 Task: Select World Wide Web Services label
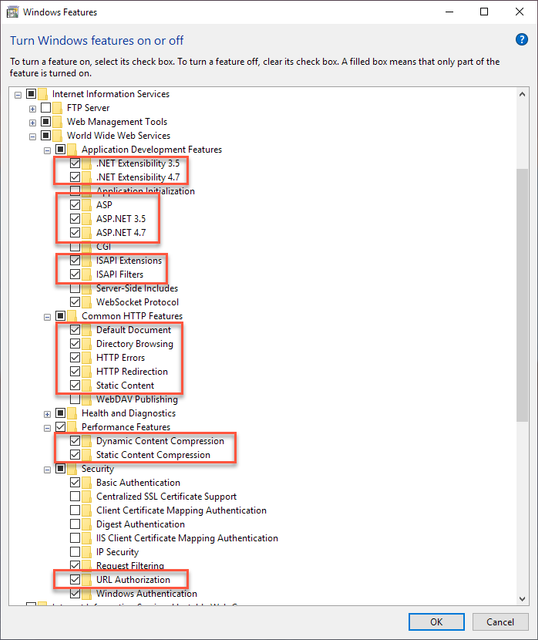point(118,136)
